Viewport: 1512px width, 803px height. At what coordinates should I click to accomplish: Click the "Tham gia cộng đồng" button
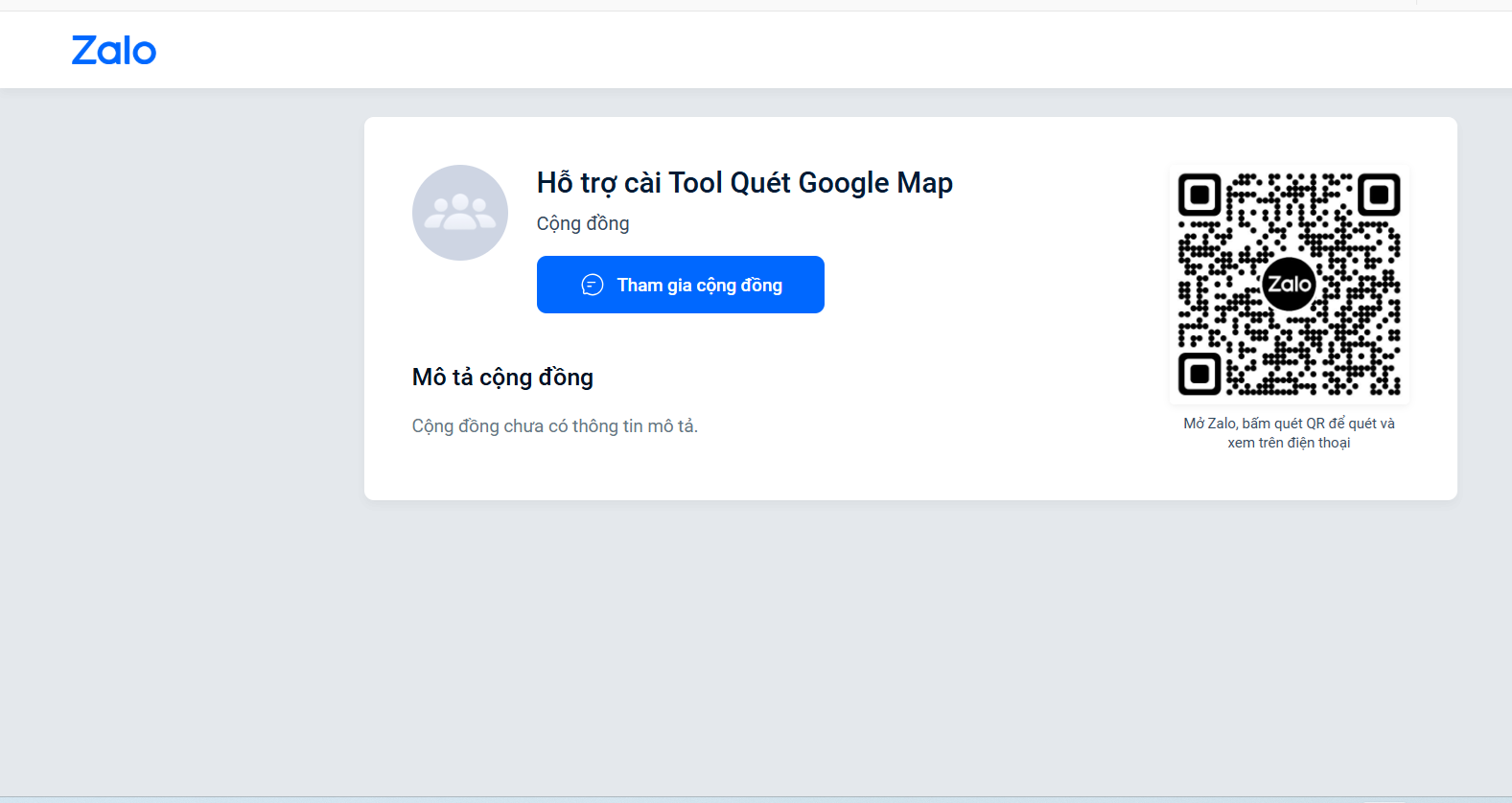point(681,285)
